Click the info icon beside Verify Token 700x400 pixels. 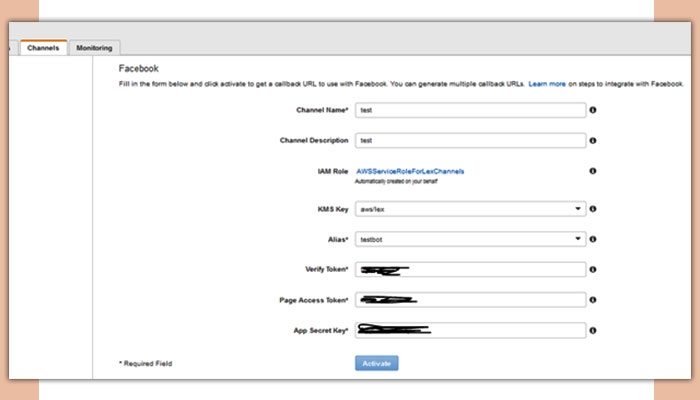[593, 270]
